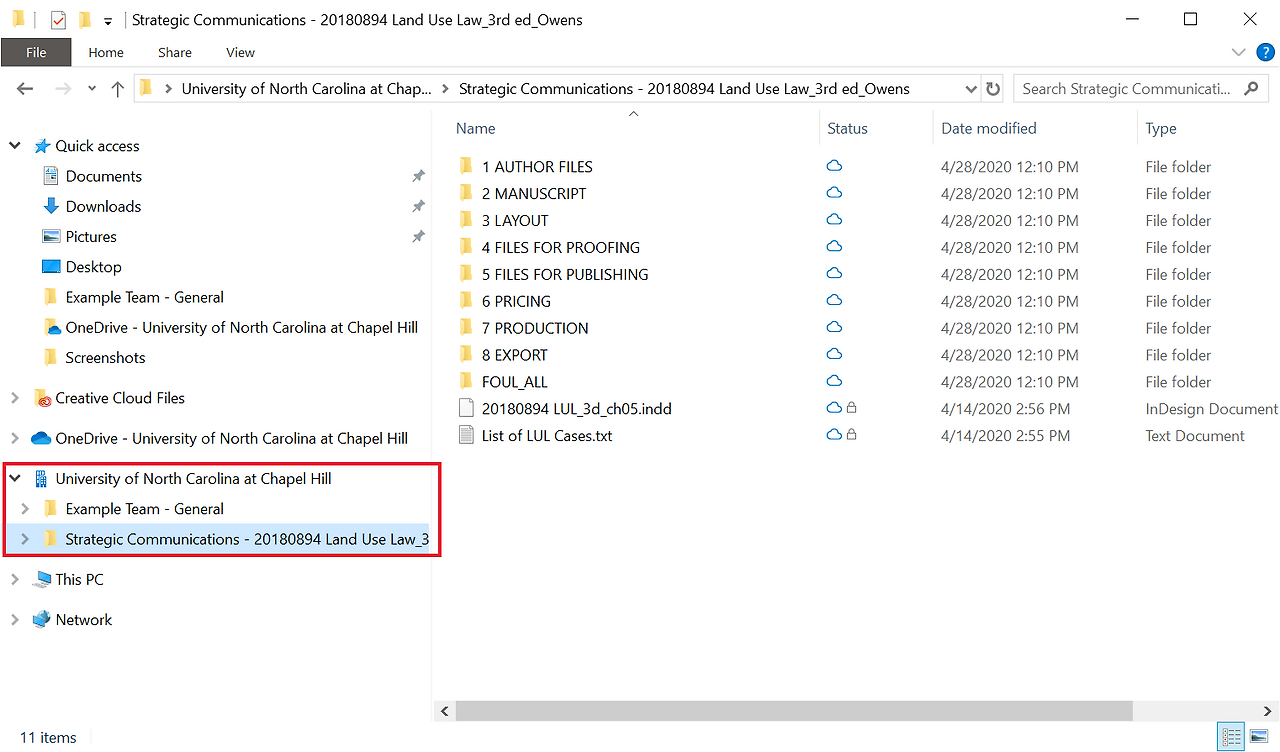This screenshot has width=1280, height=752.
Task: Open the View ribbon tab
Action: tap(240, 52)
